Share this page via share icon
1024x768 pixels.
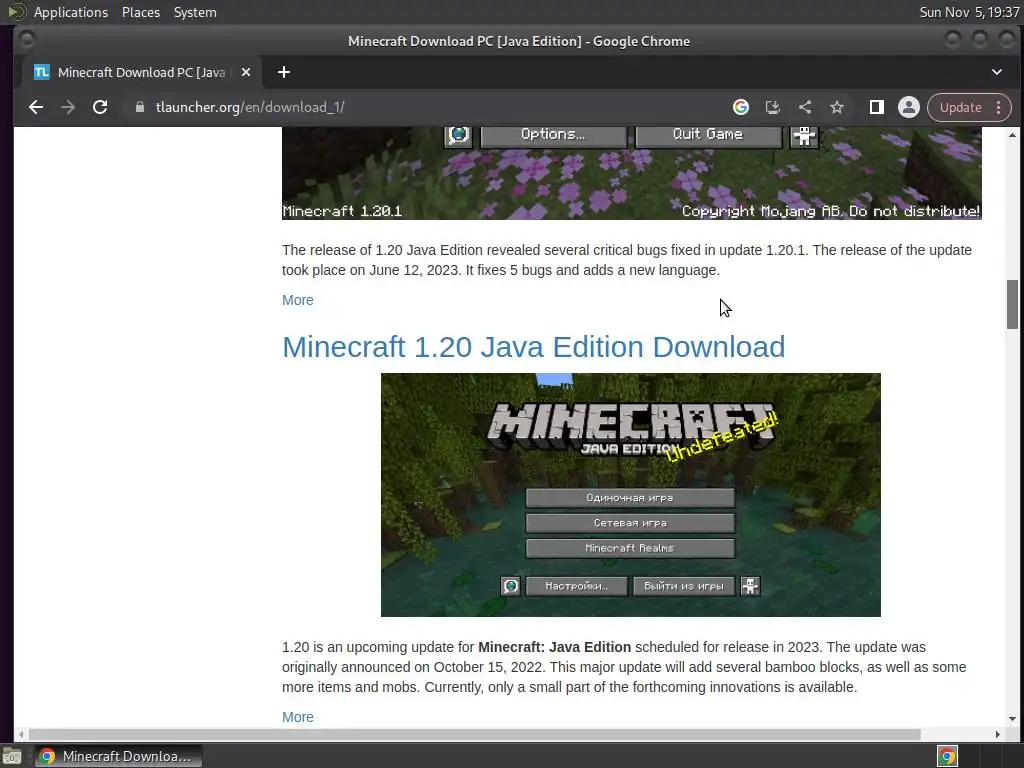[x=805, y=107]
